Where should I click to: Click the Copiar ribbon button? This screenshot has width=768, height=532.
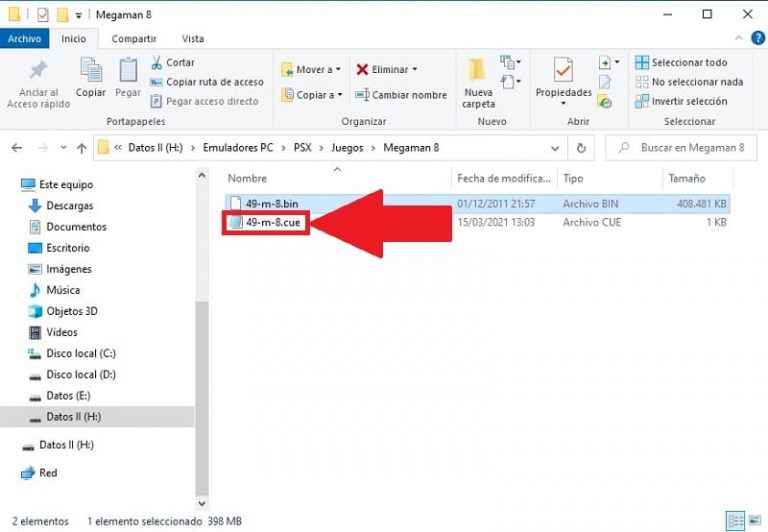[91, 77]
